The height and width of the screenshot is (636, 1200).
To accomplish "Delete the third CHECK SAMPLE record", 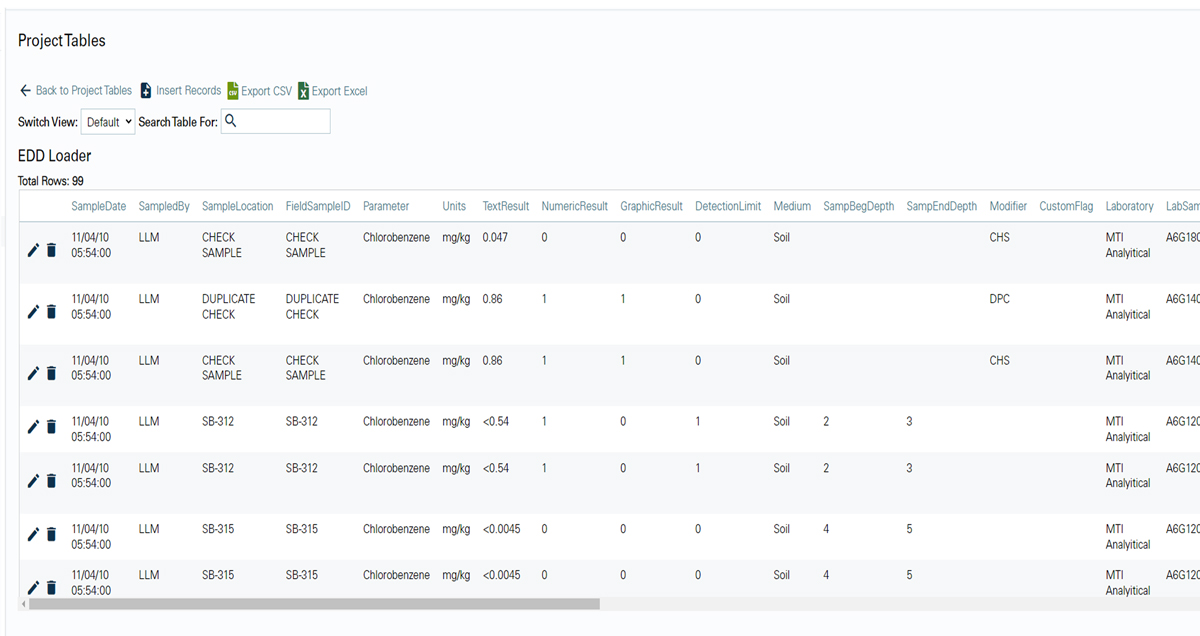I will (51, 373).
